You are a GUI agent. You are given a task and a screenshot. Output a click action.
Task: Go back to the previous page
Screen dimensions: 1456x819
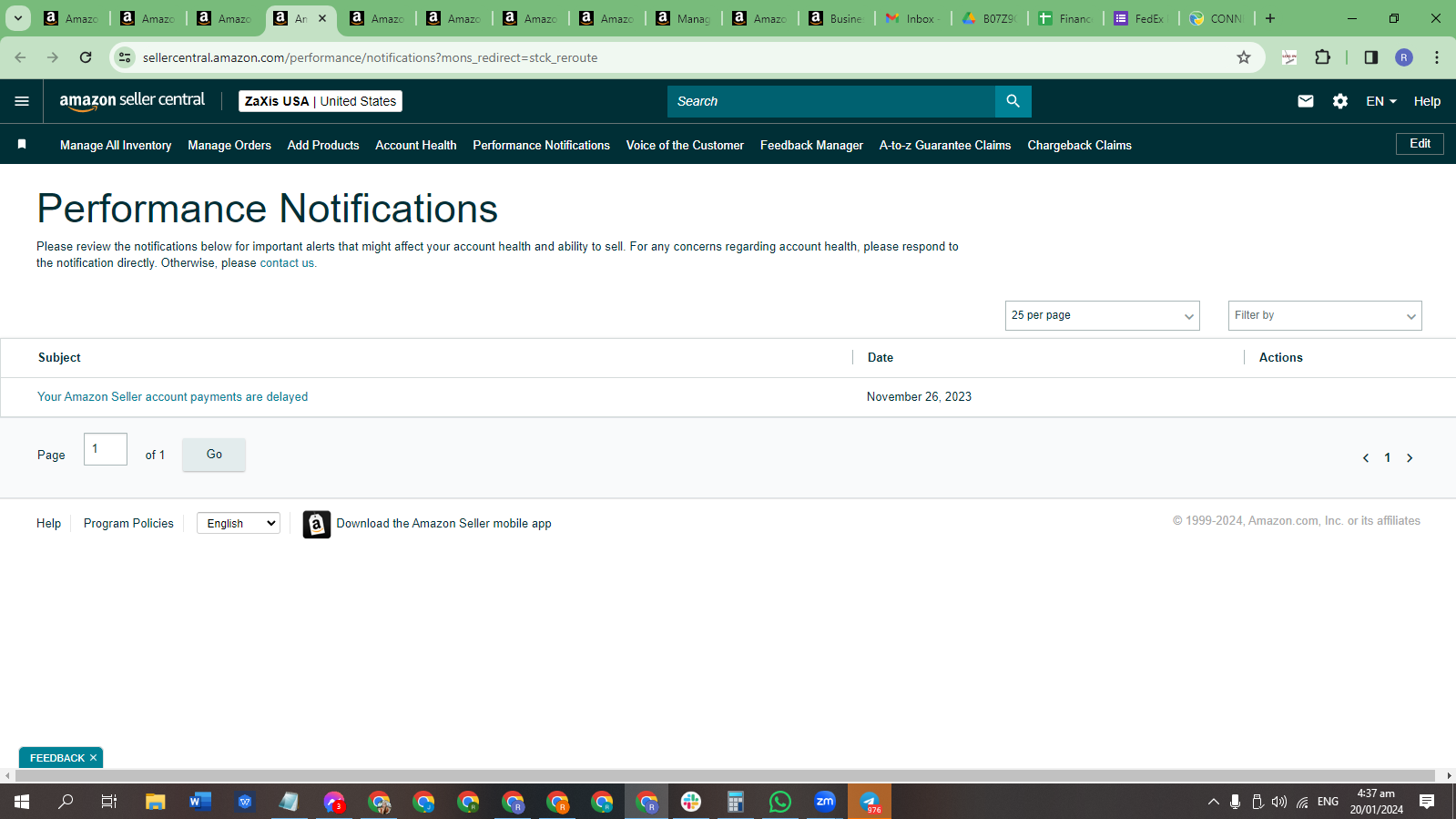(20, 57)
